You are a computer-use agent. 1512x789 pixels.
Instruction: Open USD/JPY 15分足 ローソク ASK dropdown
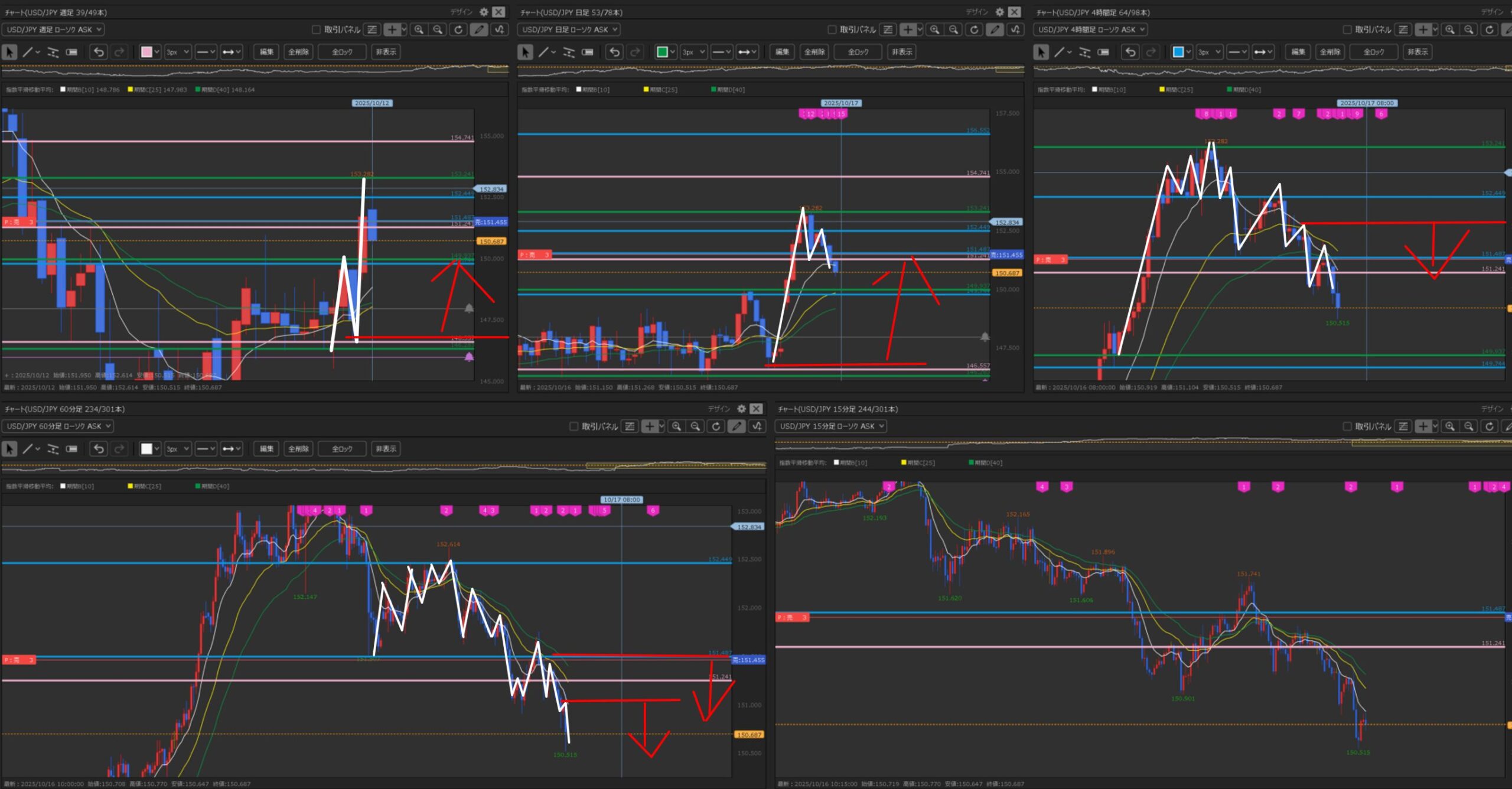coord(831,426)
